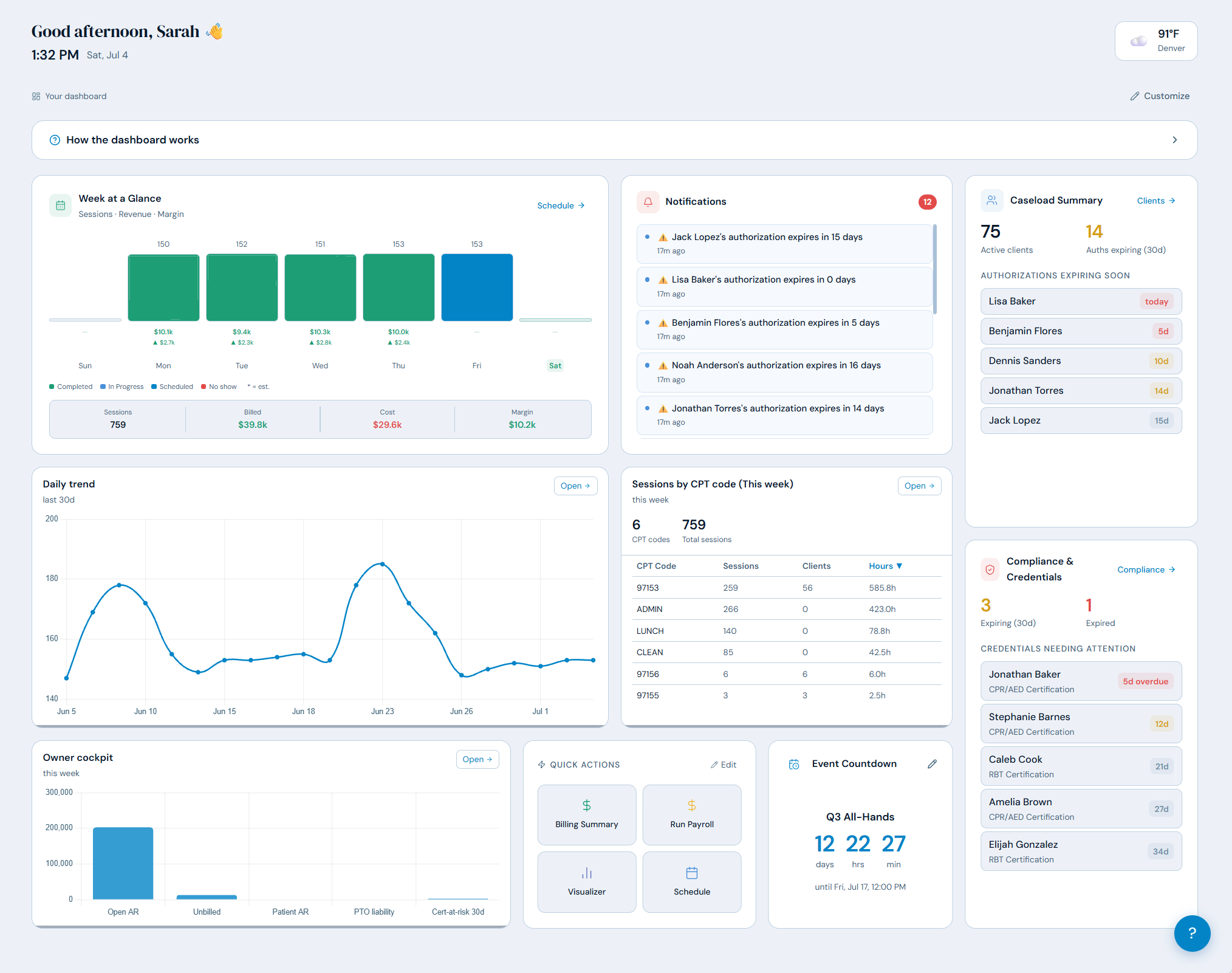Open Elijah Gonzalez RBT Certification row
The image size is (1232, 973).
point(1081,851)
